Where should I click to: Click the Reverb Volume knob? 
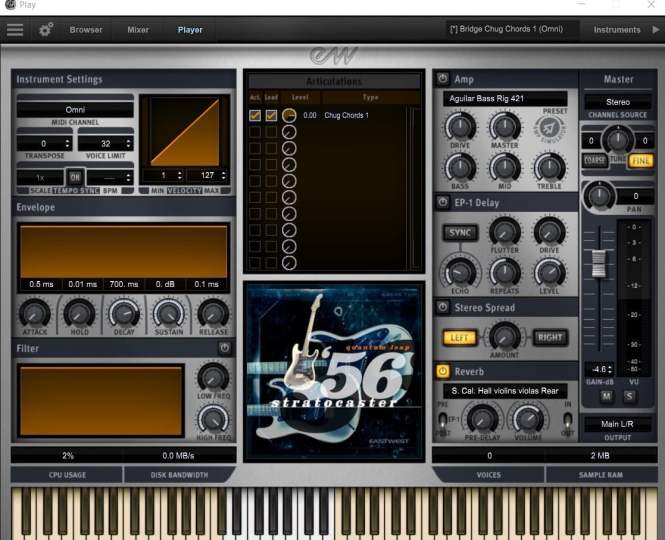528,419
